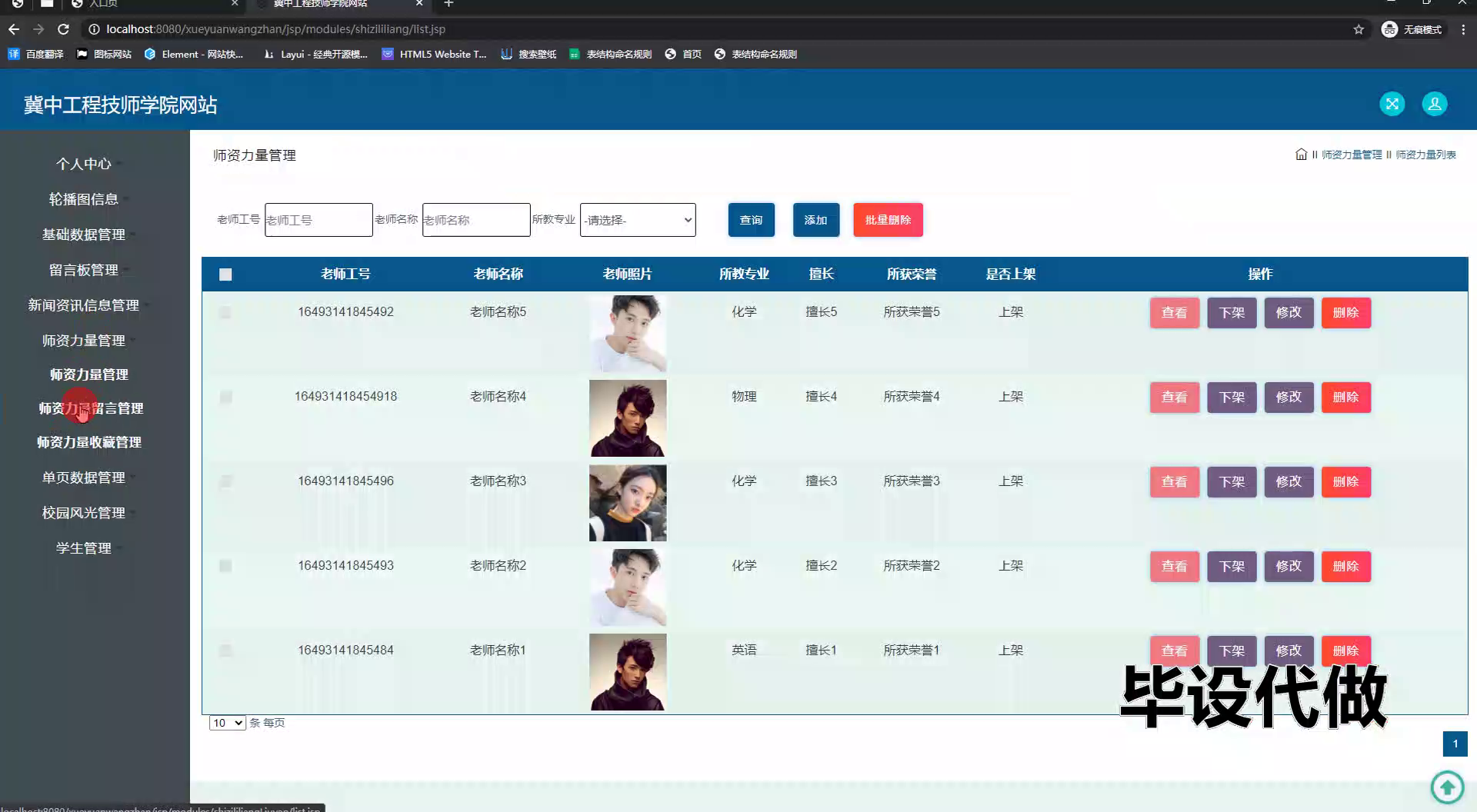
Task: Click the fullscreen toggle icon in header
Action: point(1392,104)
